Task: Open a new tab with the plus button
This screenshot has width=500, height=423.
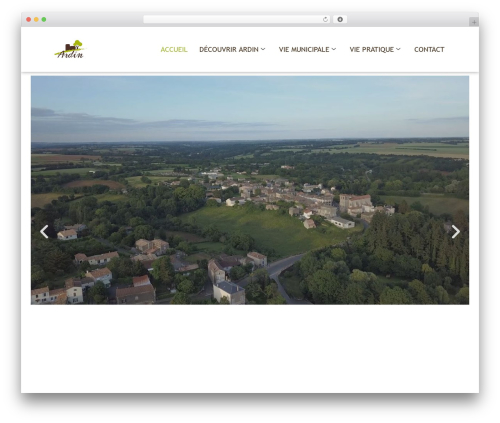Action: 474,22
